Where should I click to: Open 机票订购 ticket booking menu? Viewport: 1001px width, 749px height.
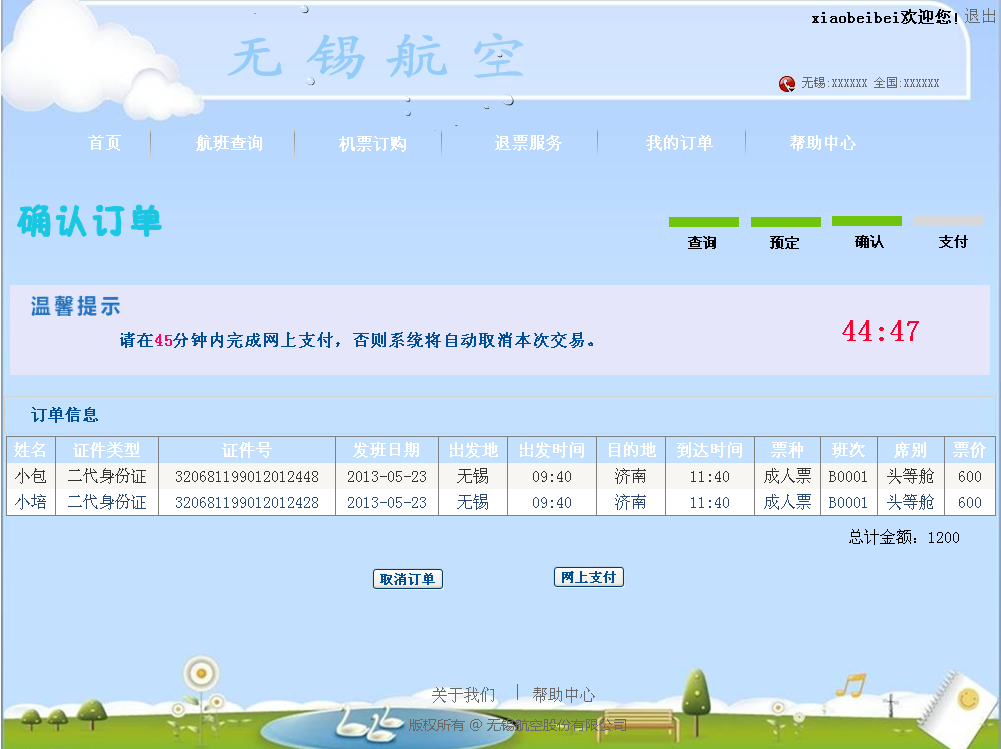click(373, 144)
